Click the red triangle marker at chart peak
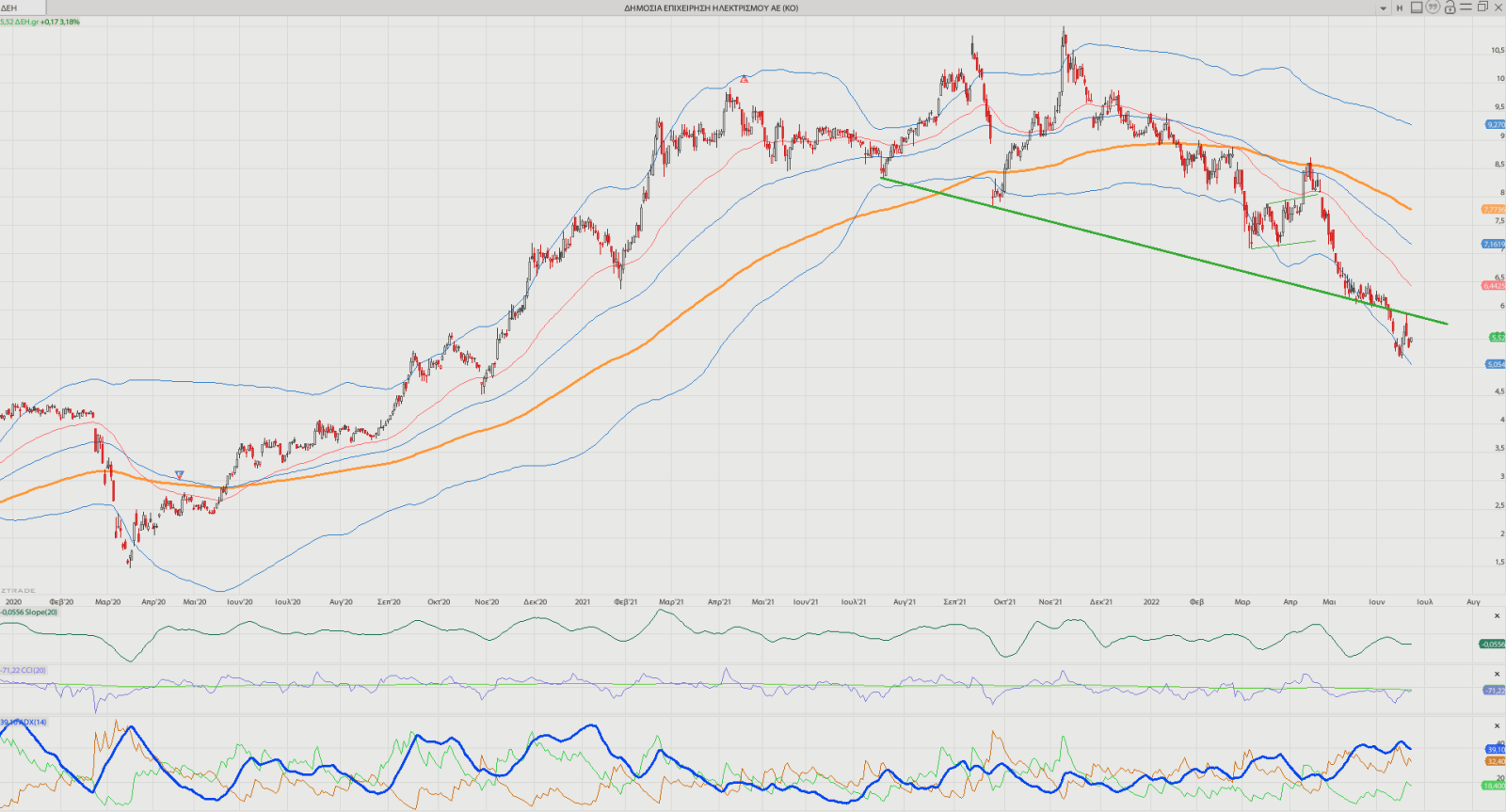The height and width of the screenshot is (812, 1506). tap(745, 78)
